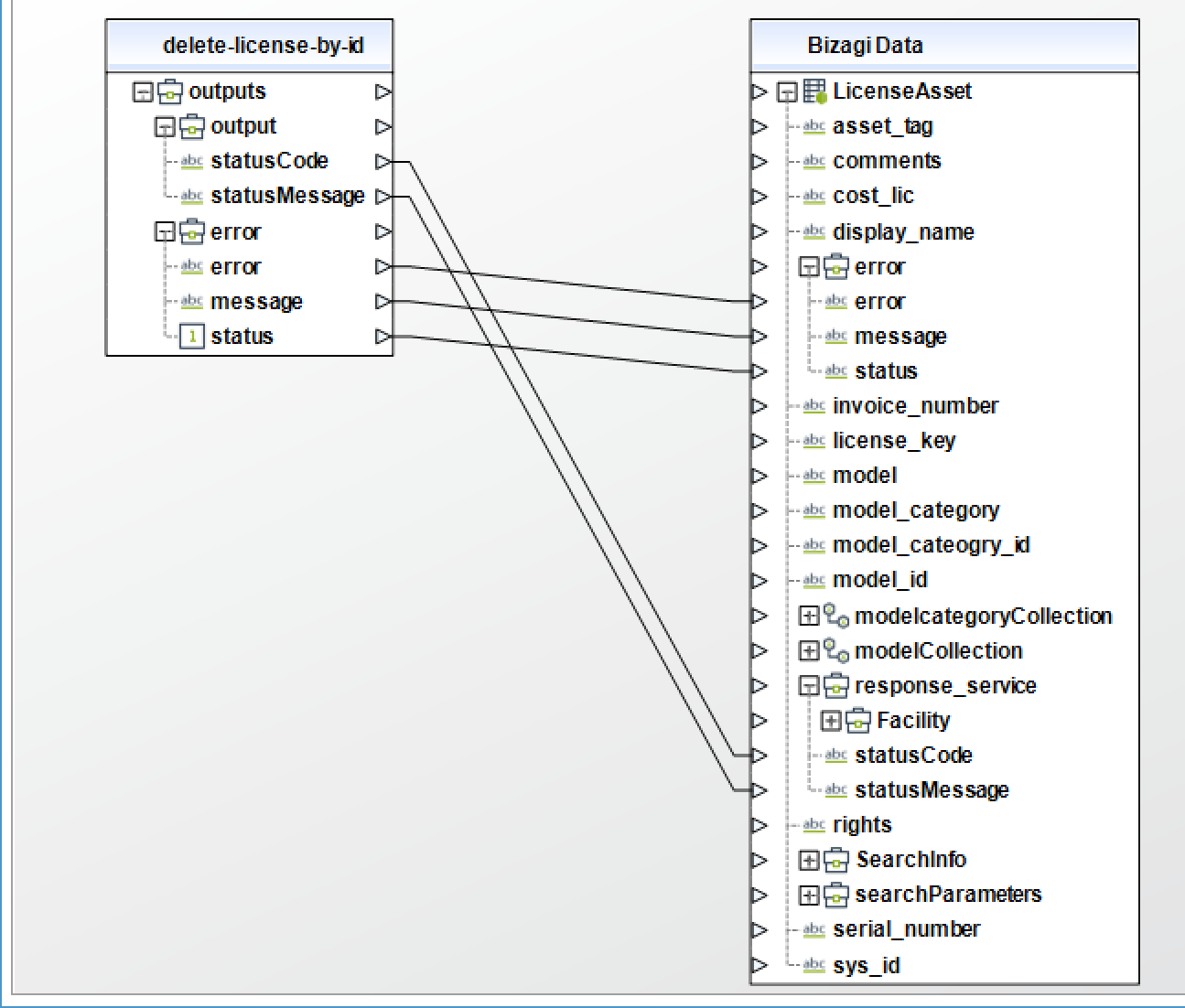The width and height of the screenshot is (1185, 1008).
Task: Click the delete-license-by-id panel header
Action: click(250, 46)
